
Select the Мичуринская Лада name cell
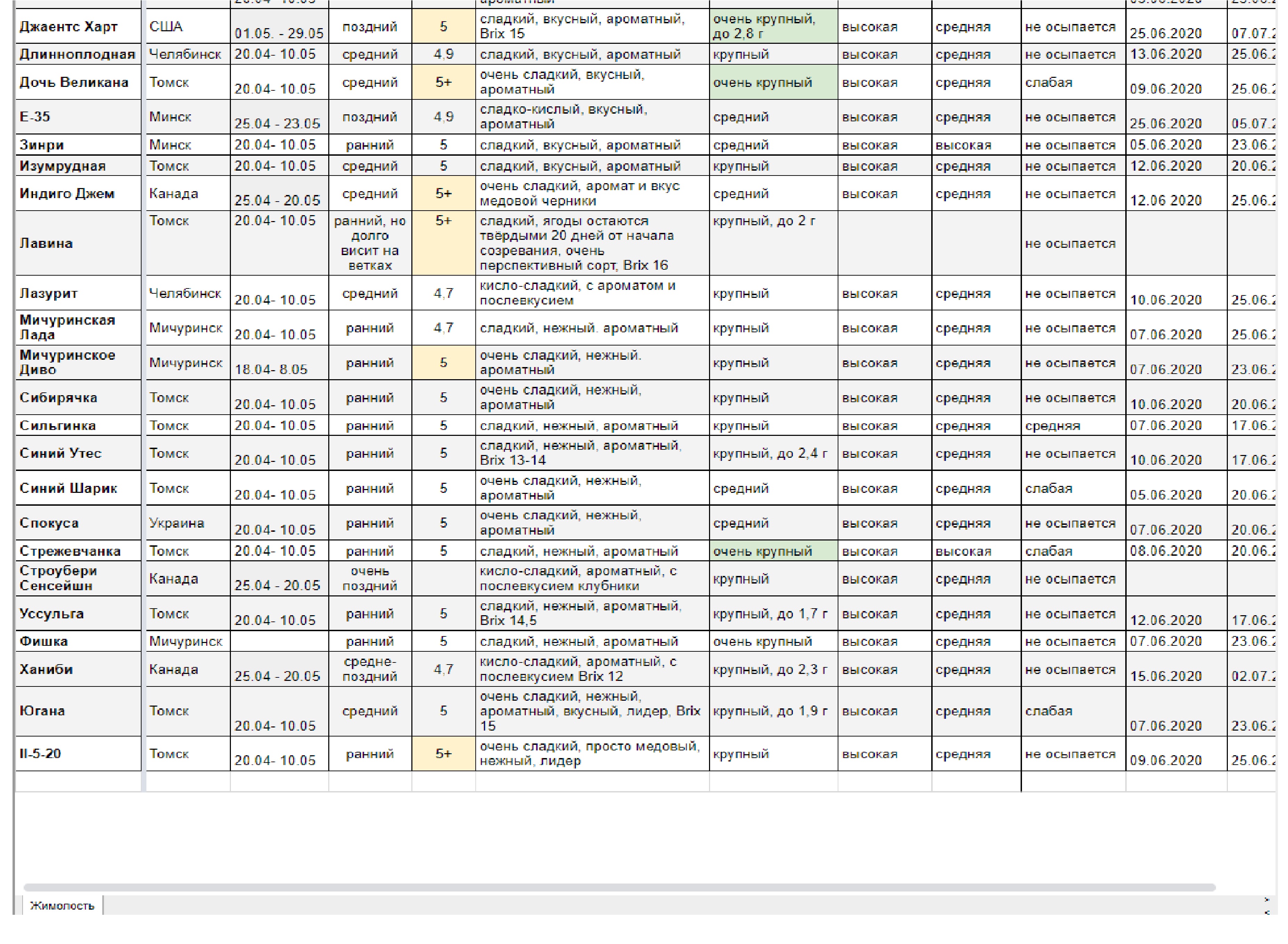(x=78, y=327)
